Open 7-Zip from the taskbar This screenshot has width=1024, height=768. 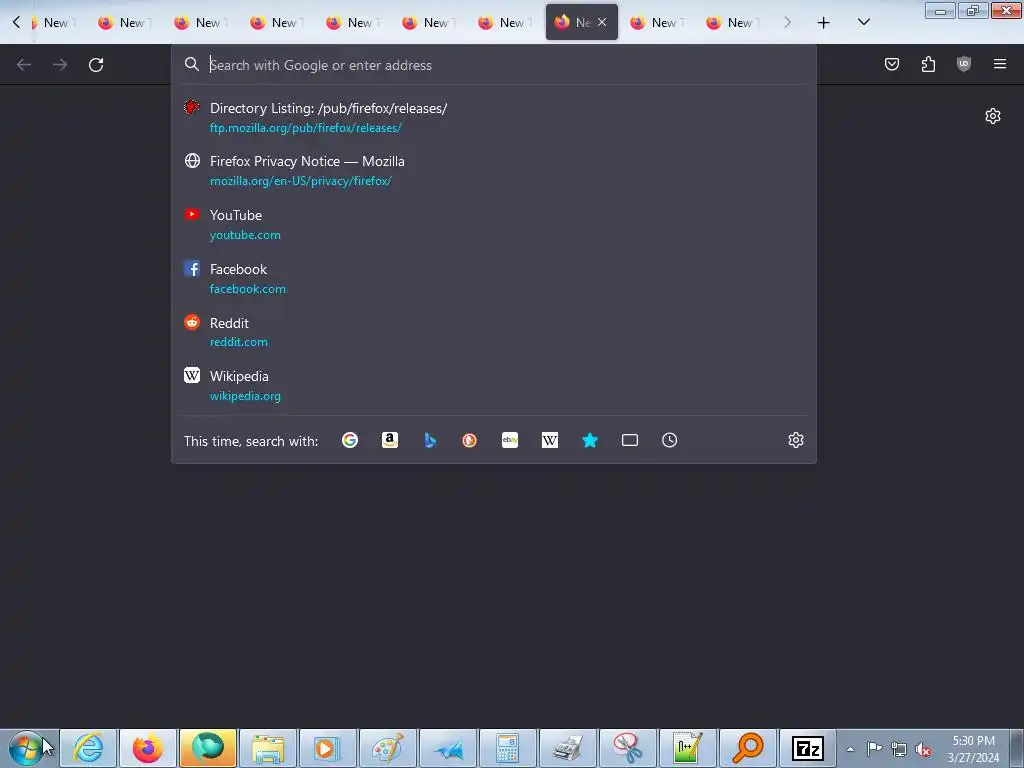tap(808, 748)
